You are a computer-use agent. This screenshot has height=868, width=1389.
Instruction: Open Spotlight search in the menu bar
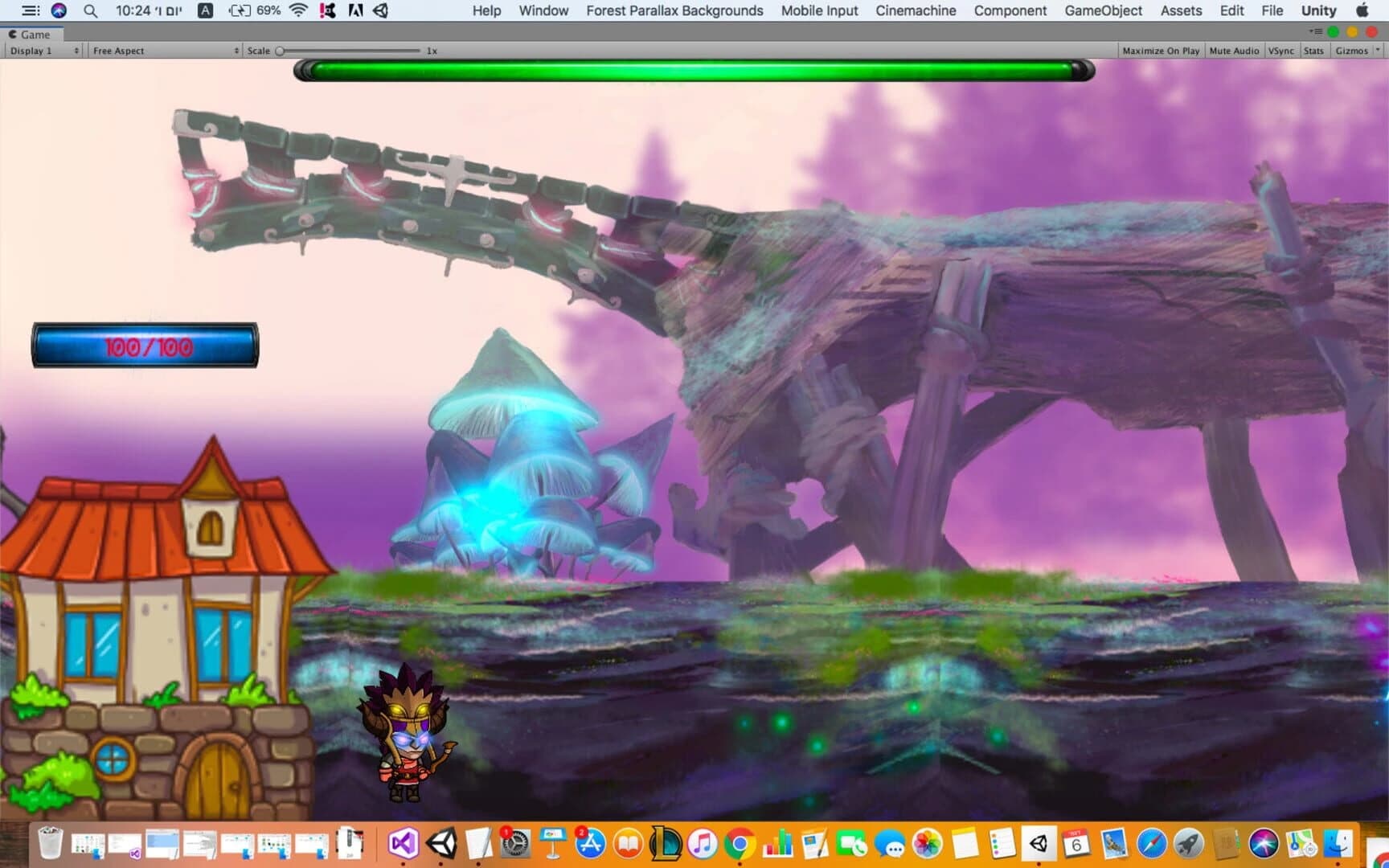(89, 10)
